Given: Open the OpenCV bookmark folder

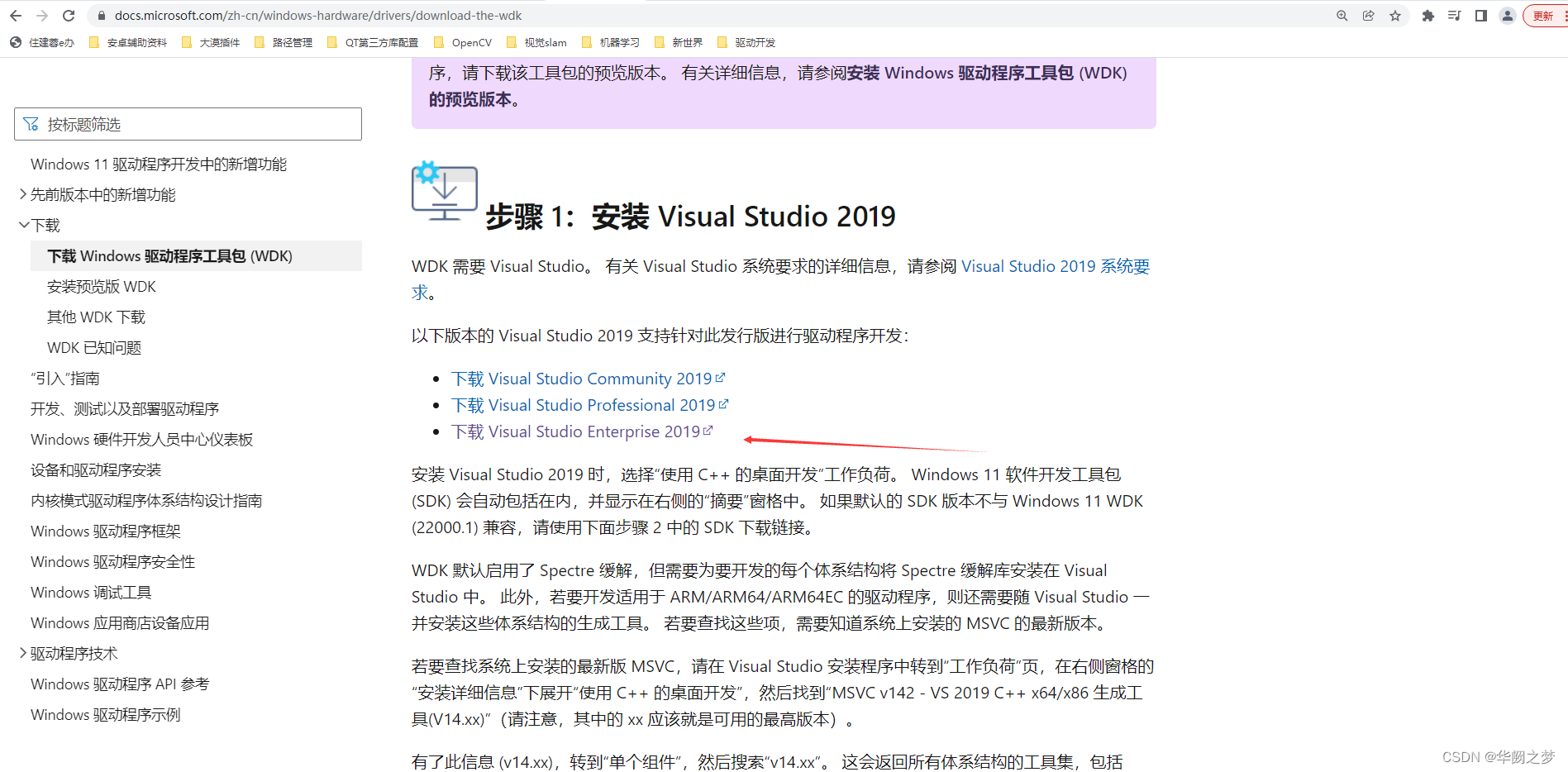Looking at the screenshot, I should point(463,42).
